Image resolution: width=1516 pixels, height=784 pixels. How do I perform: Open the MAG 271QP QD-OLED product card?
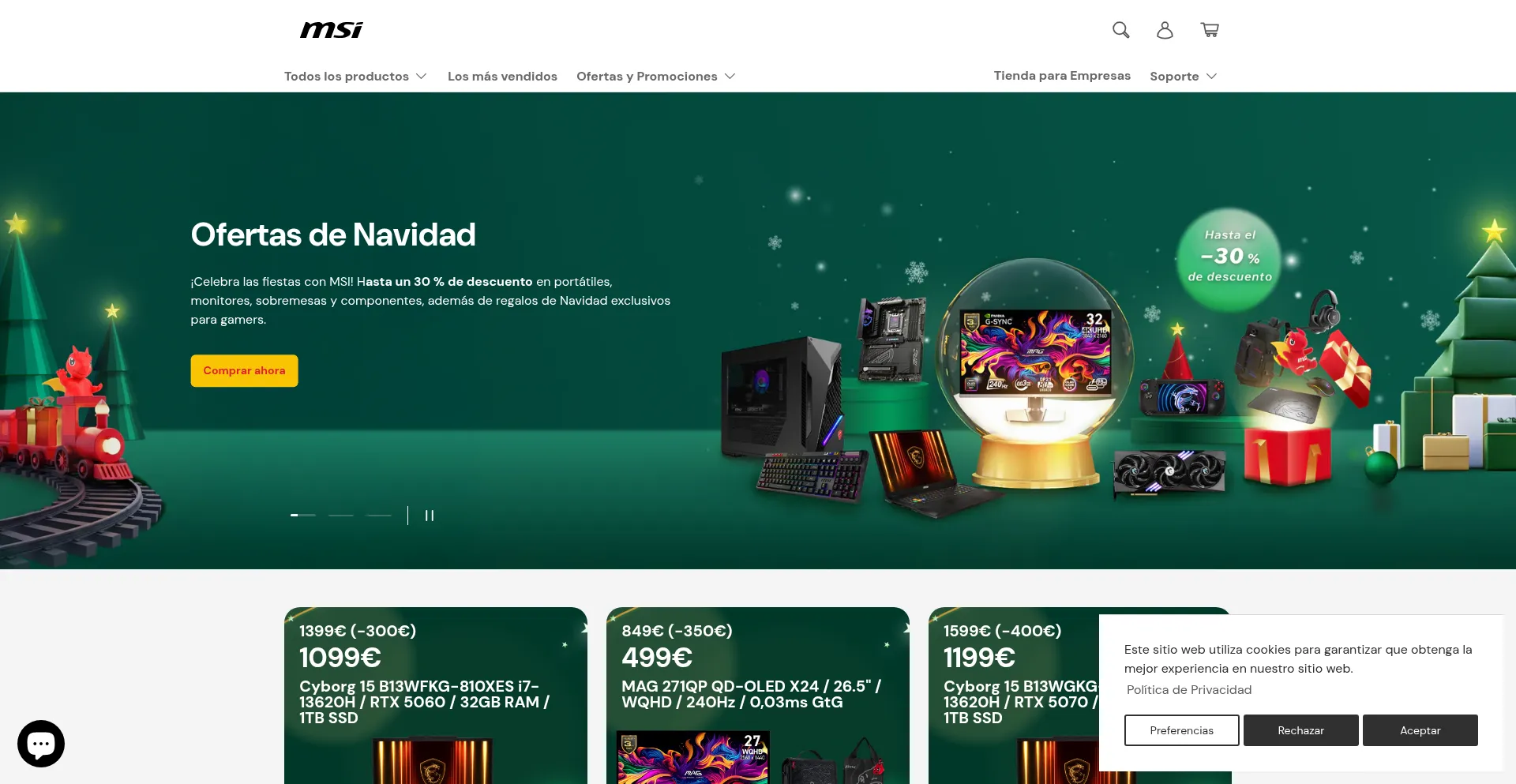click(x=757, y=695)
